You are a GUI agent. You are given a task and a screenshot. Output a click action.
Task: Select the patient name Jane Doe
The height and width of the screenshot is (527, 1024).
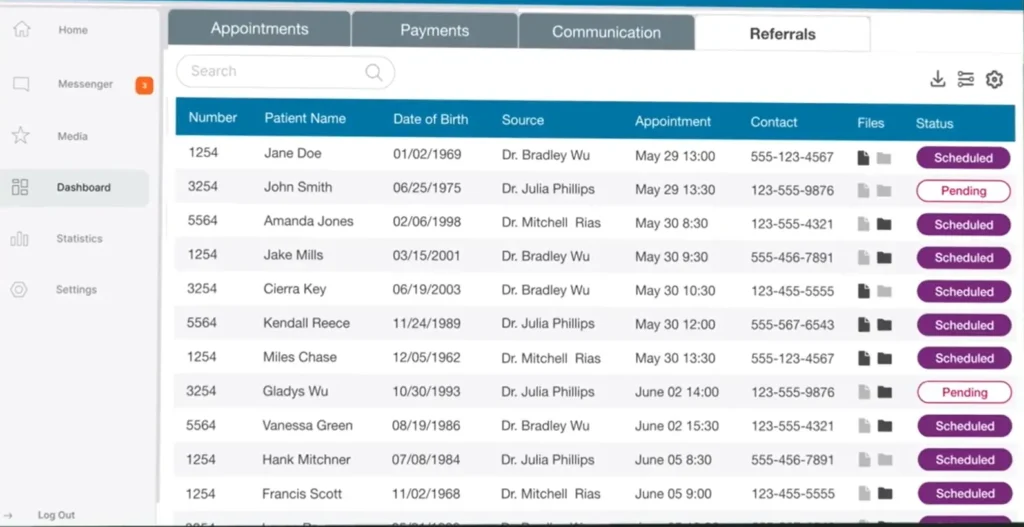pos(293,153)
